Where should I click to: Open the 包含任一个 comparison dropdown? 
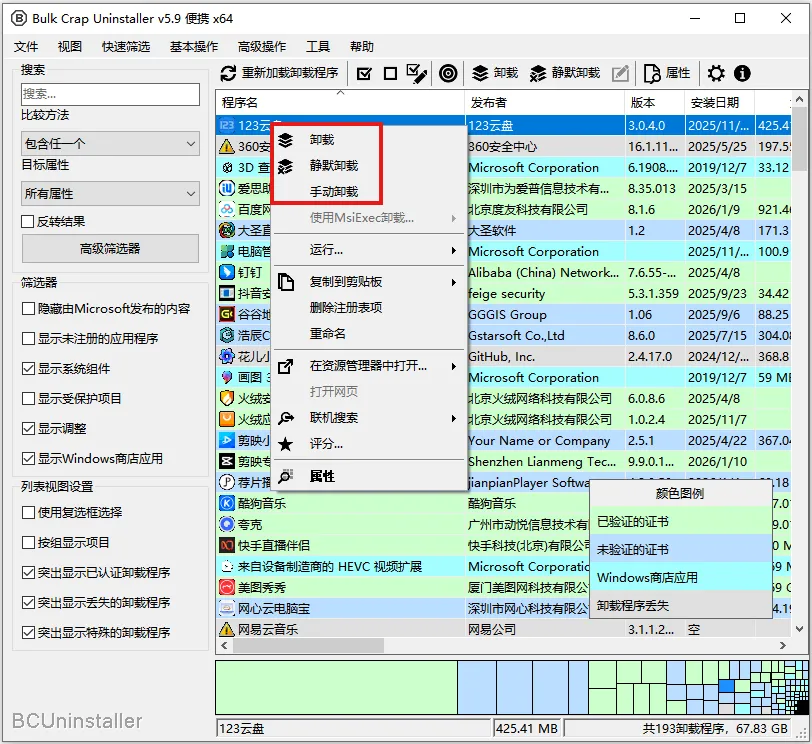[110, 143]
